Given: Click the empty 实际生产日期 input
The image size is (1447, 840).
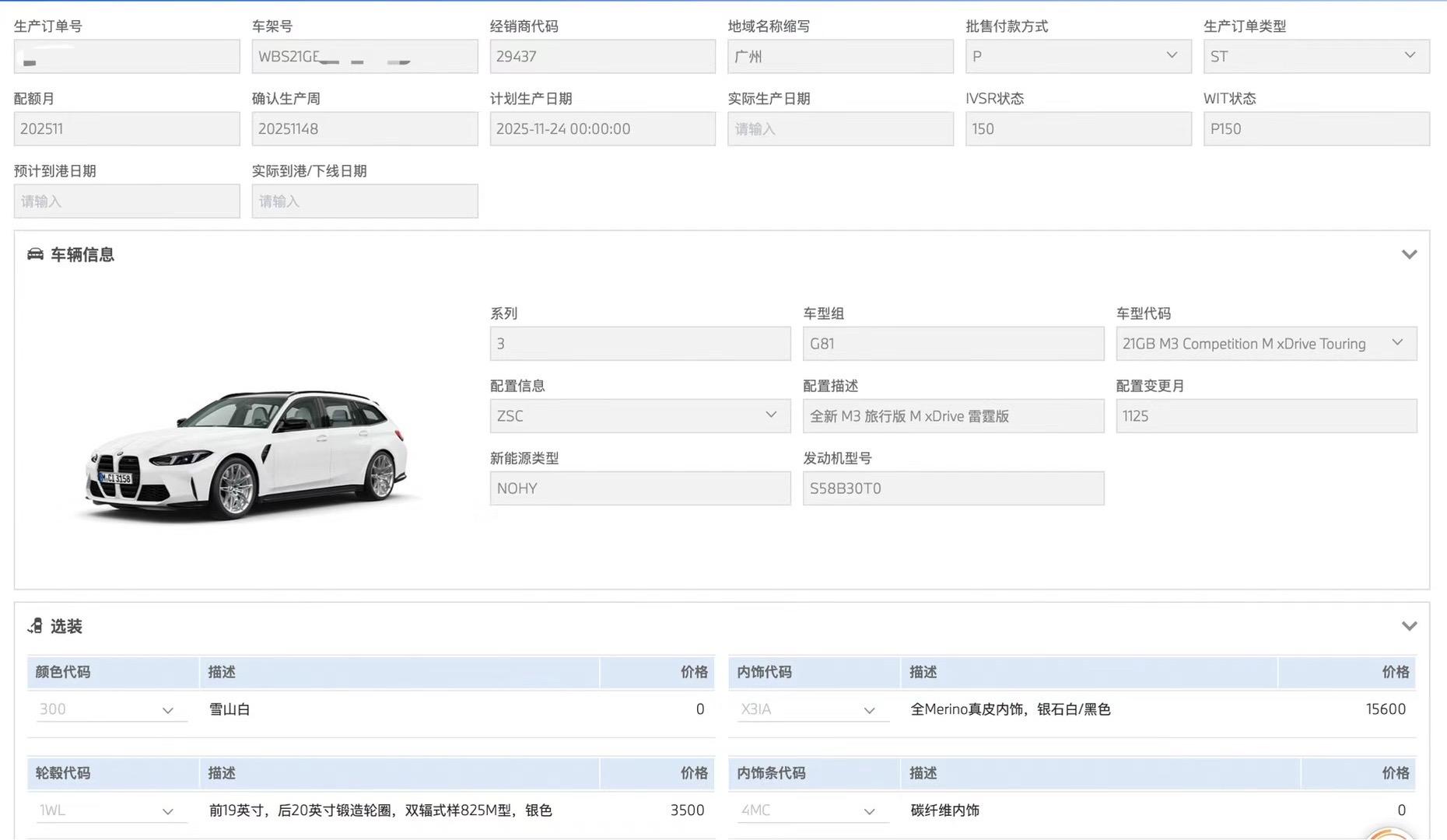Looking at the screenshot, I should [841, 128].
